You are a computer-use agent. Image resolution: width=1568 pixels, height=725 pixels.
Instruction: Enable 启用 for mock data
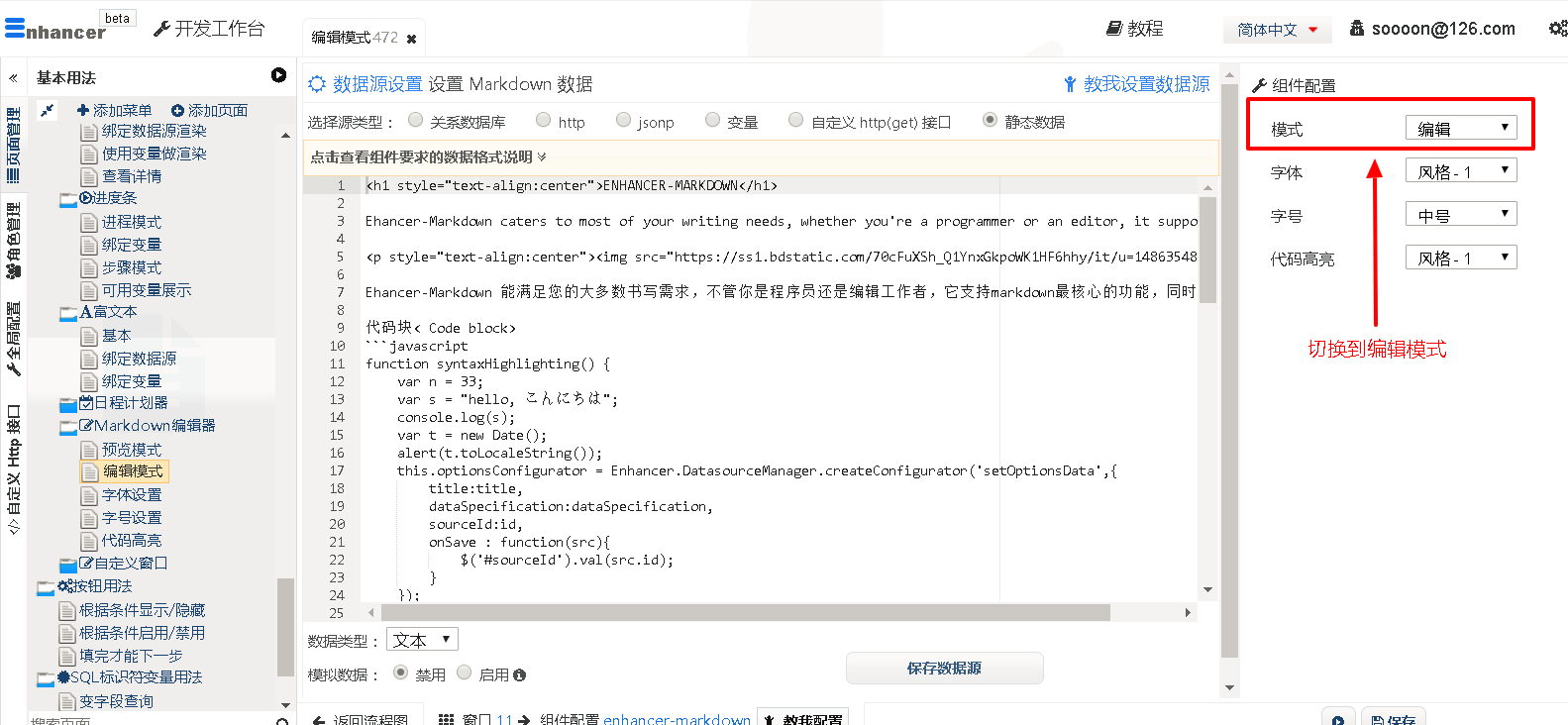point(464,673)
